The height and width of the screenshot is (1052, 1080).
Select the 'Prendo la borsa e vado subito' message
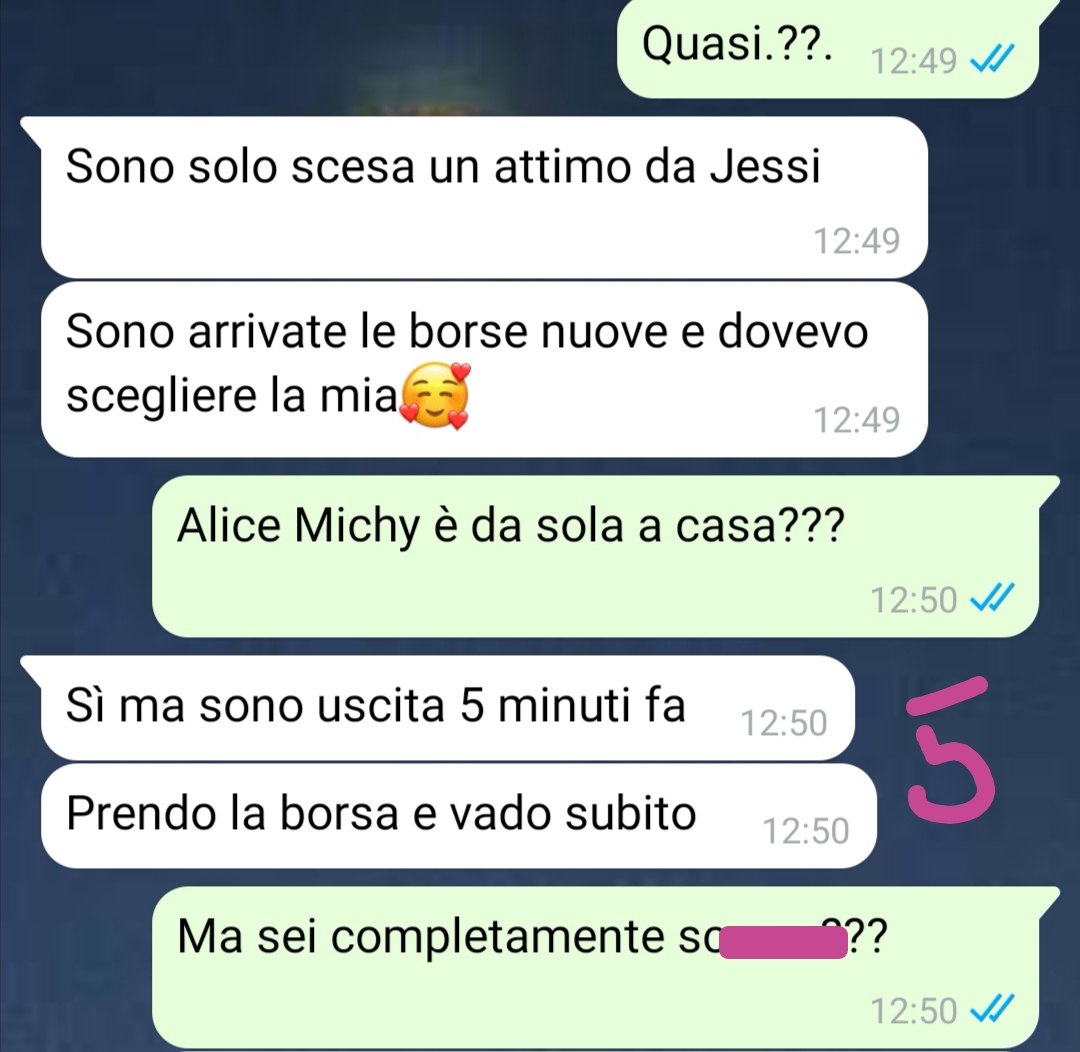point(459,816)
